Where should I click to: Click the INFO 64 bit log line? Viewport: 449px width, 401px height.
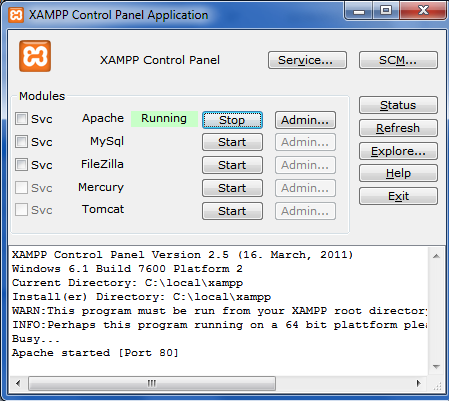220,325
